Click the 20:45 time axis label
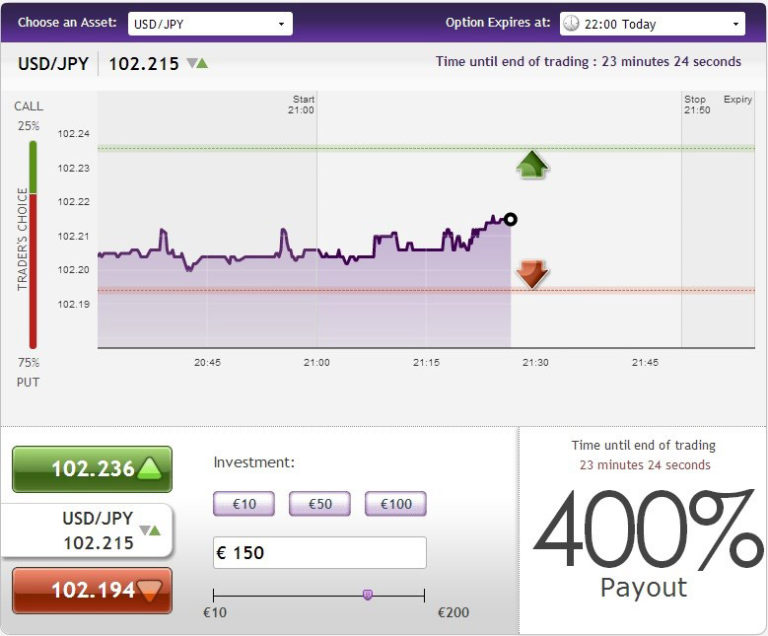This screenshot has width=768, height=636. (207, 363)
